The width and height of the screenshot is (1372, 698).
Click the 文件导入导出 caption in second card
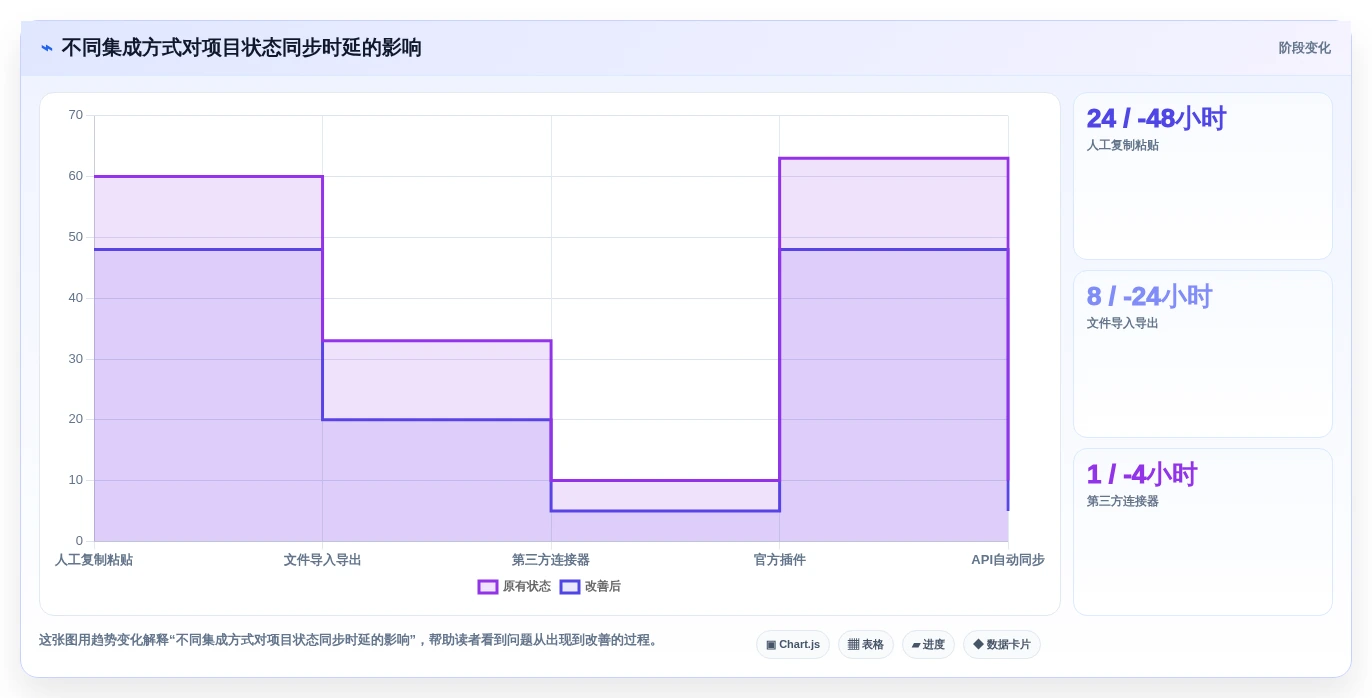(1123, 323)
